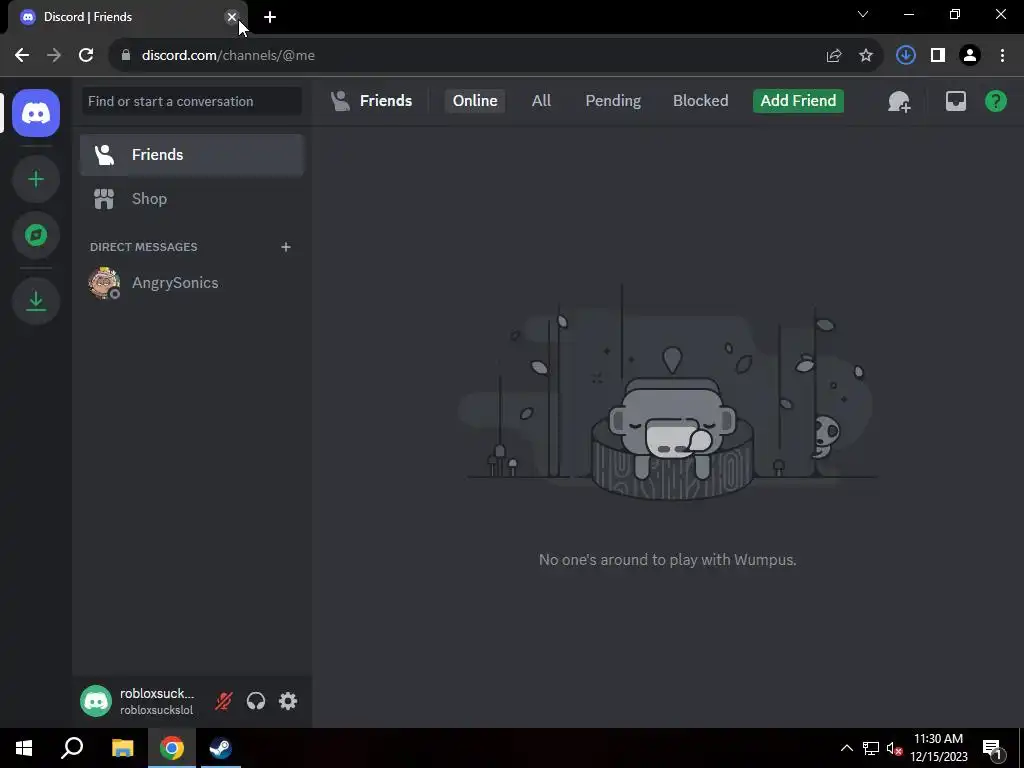
Task: Open User Settings gear
Action: [x=288, y=701]
